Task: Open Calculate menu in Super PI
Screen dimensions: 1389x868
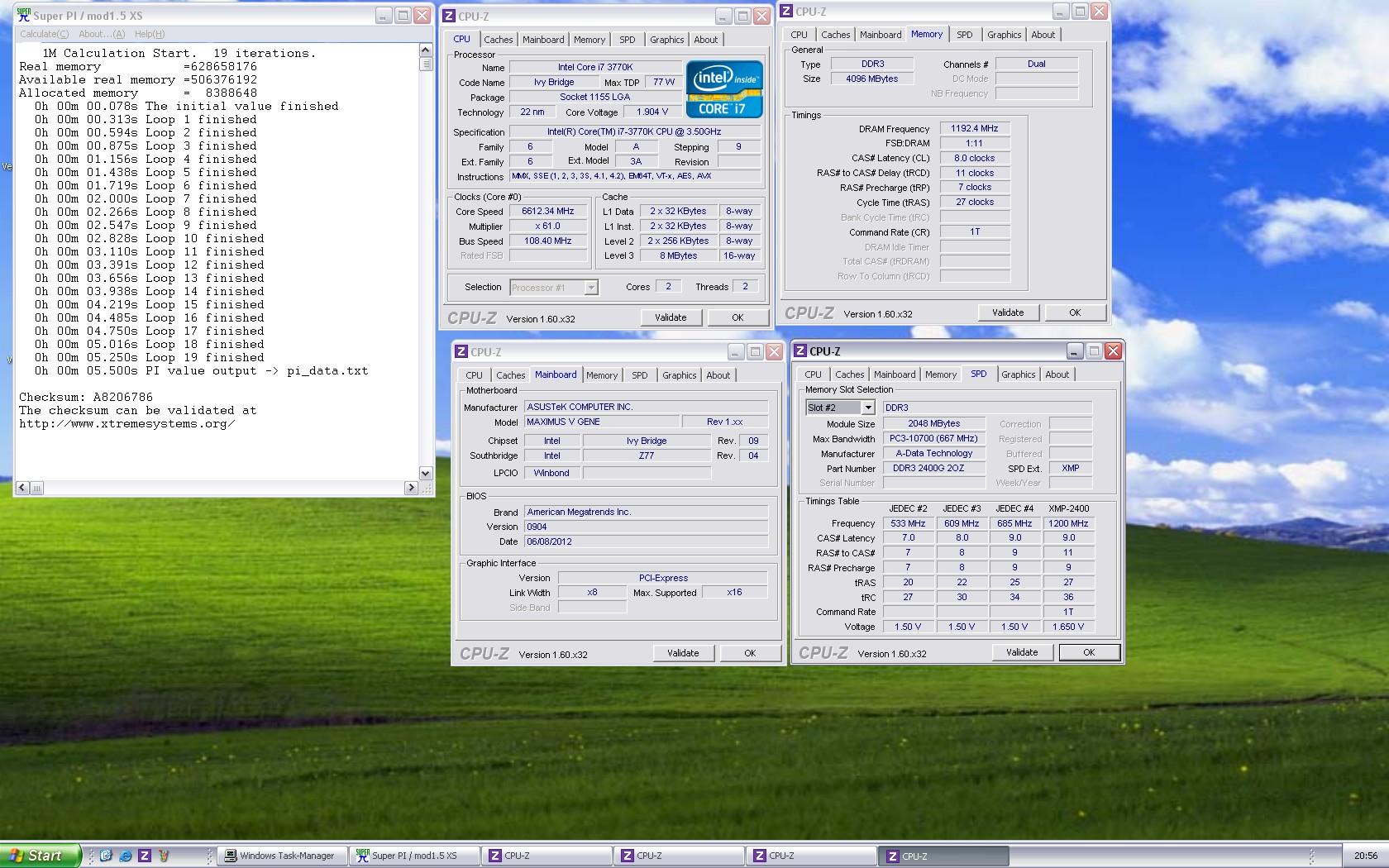Action: [45, 34]
